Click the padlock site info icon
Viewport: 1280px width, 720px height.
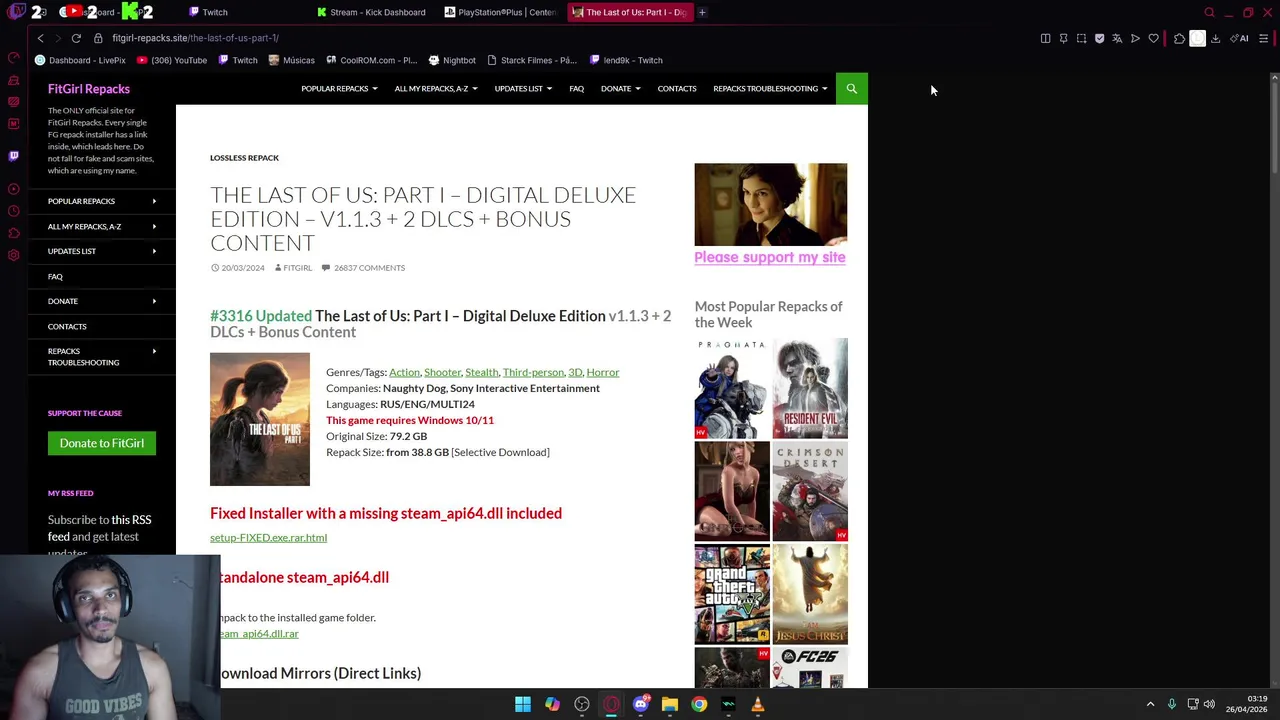coord(98,38)
